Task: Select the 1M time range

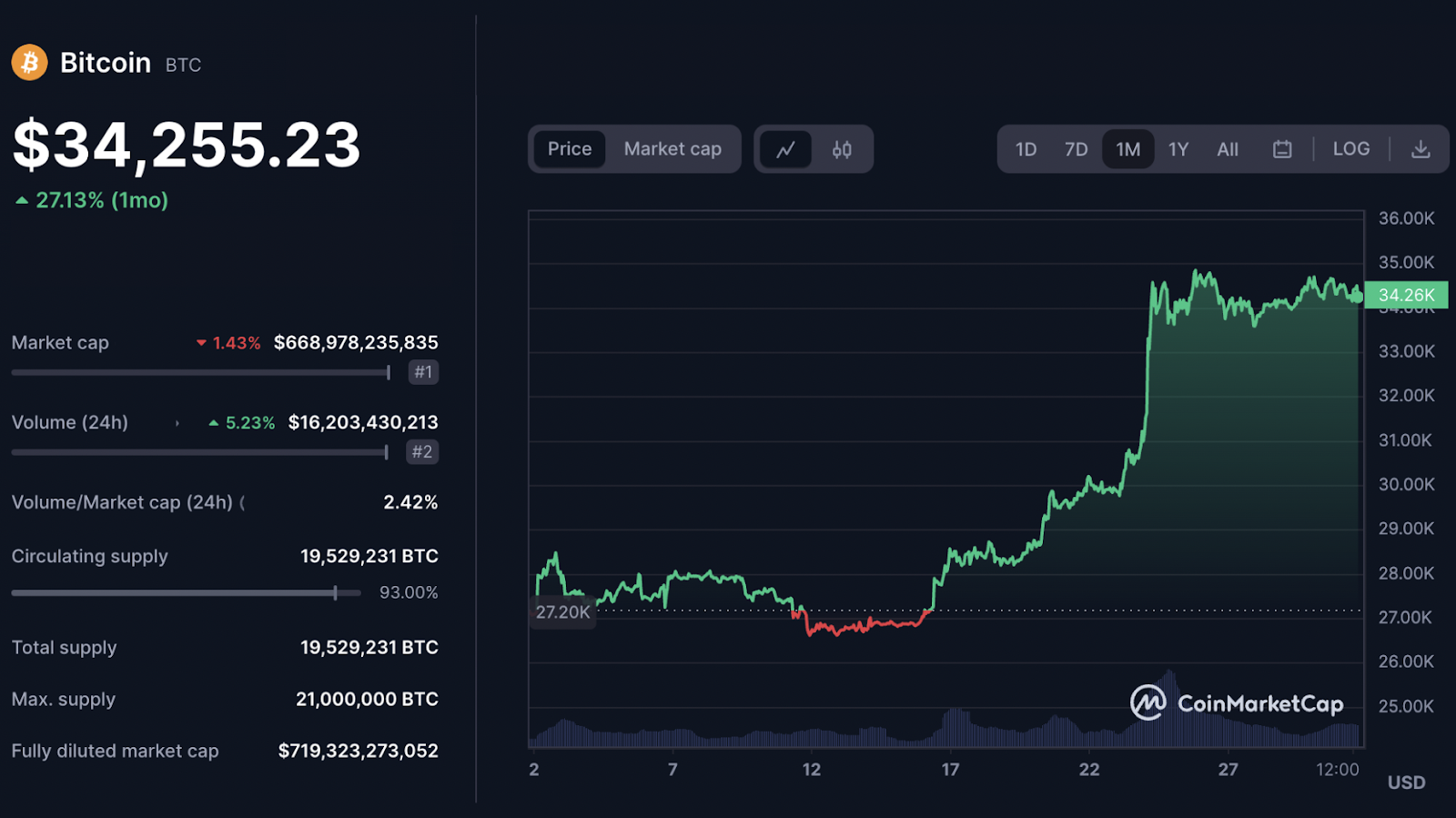Action: pos(1128,149)
